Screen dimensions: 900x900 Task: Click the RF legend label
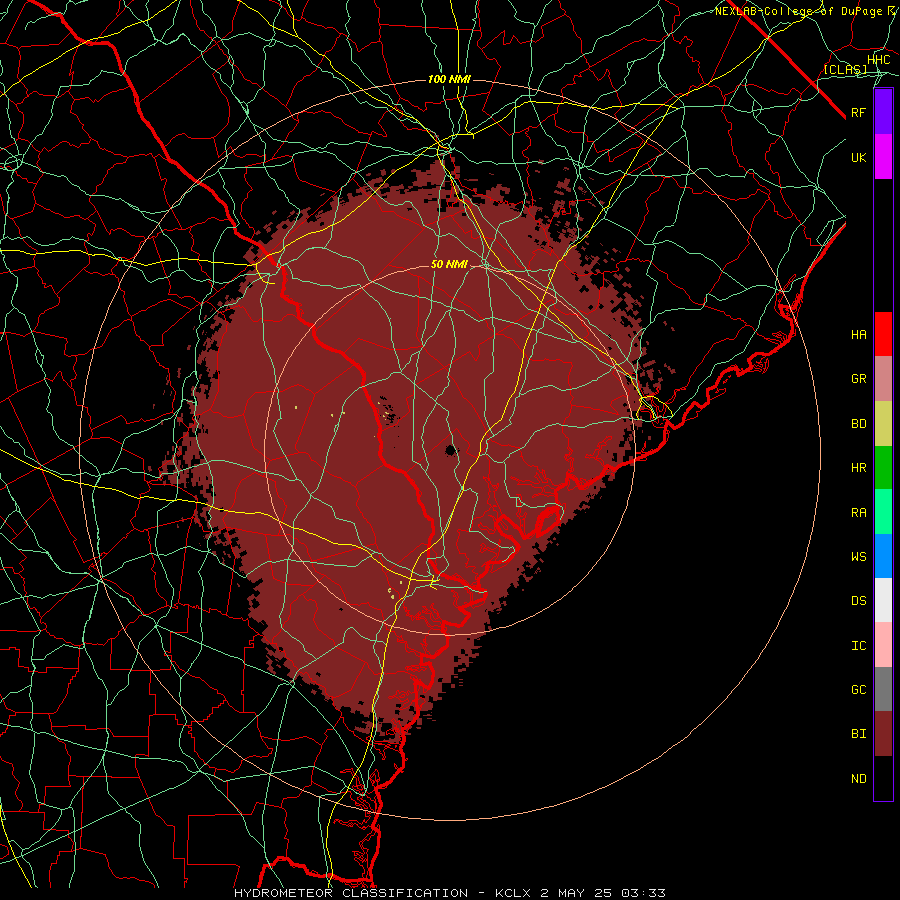point(859,112)
